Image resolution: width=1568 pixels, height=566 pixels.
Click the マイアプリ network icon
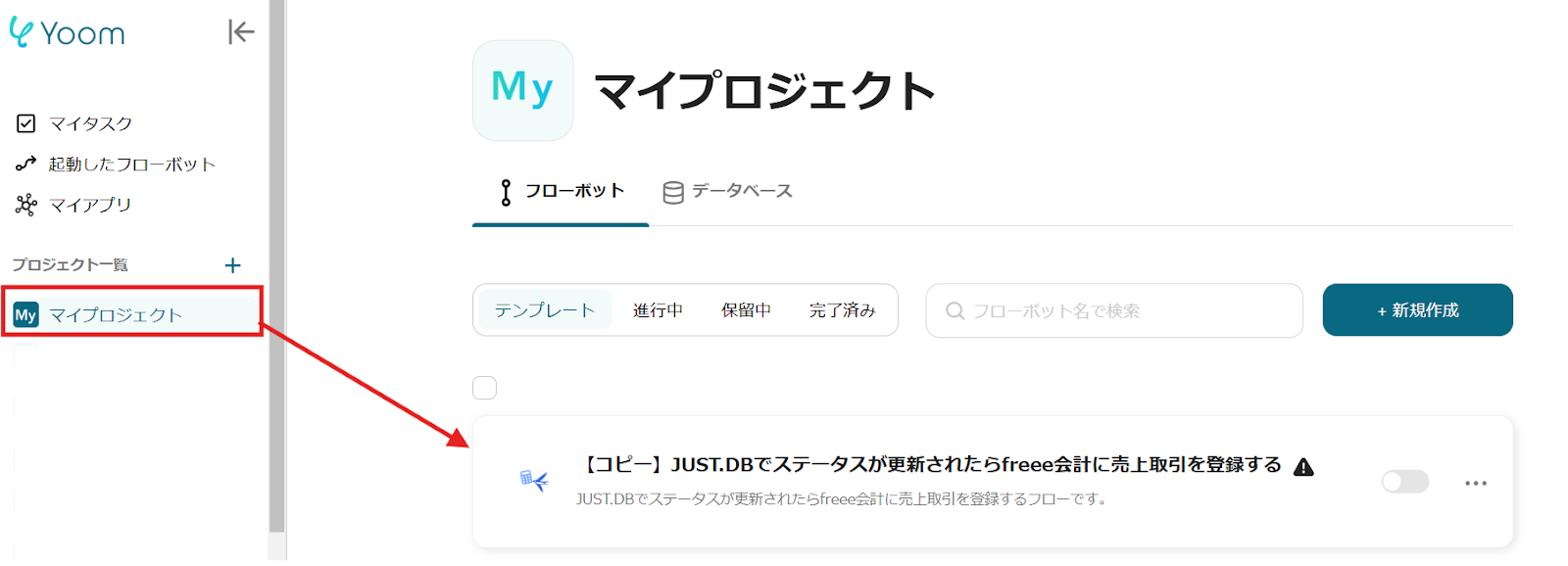[x=26, y=205]
